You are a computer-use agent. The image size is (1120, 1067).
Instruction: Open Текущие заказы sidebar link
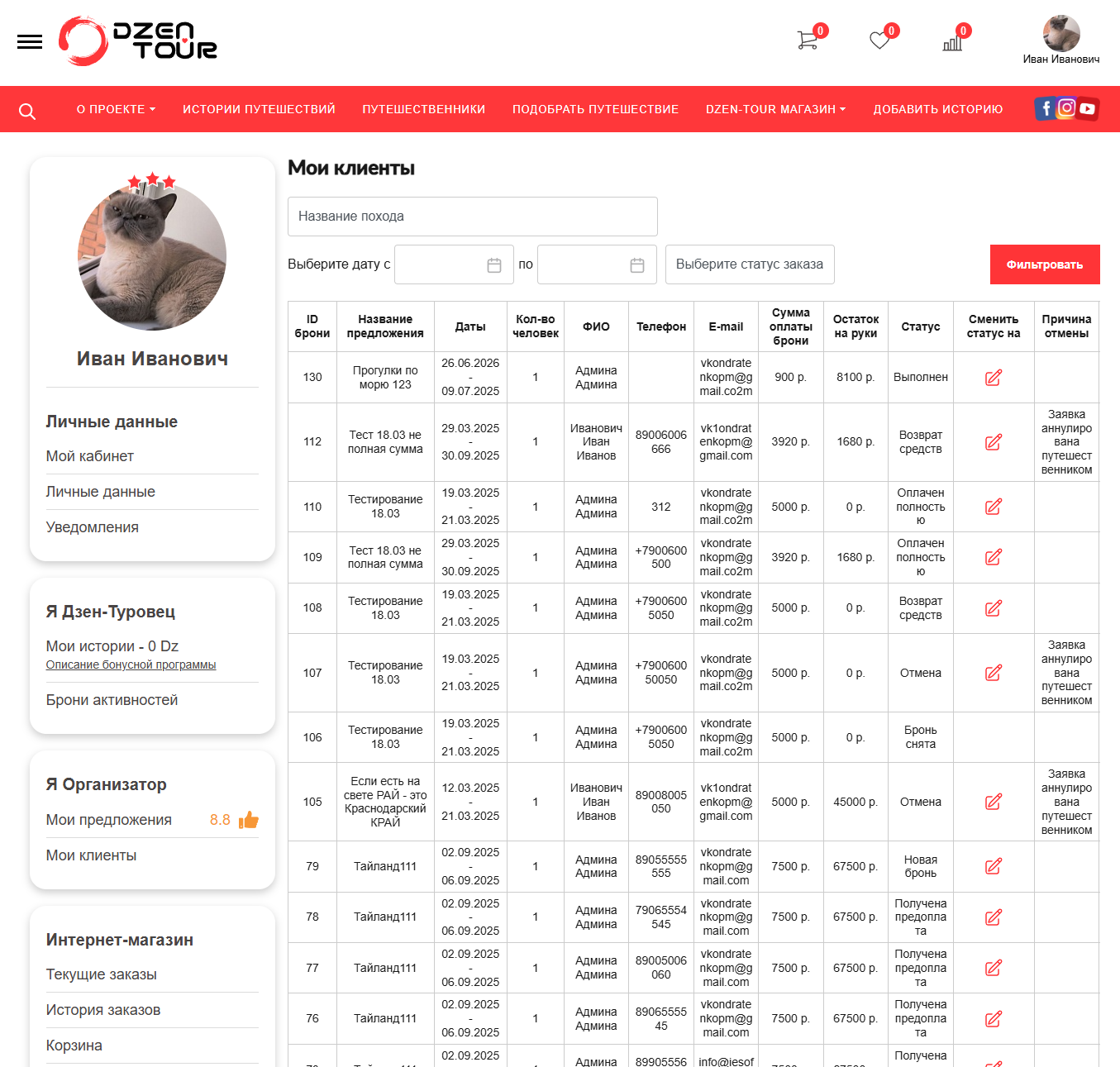click(101, 974)
